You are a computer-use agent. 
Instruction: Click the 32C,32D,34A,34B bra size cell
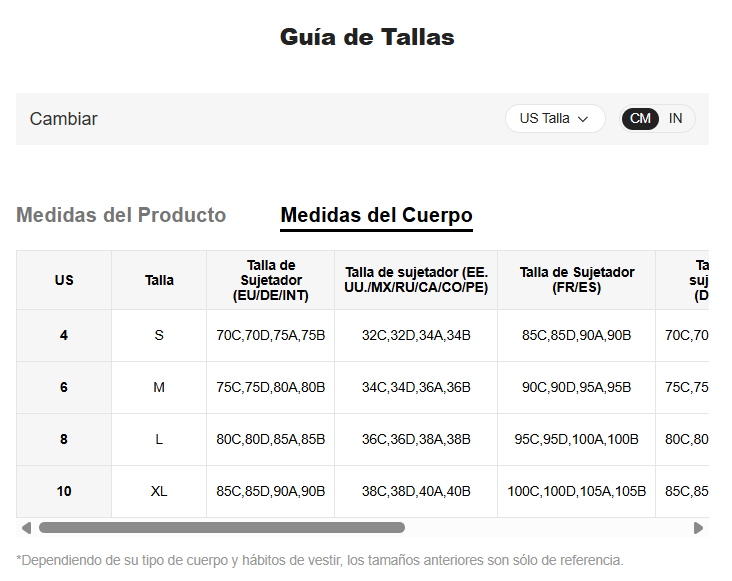point(416,335)
